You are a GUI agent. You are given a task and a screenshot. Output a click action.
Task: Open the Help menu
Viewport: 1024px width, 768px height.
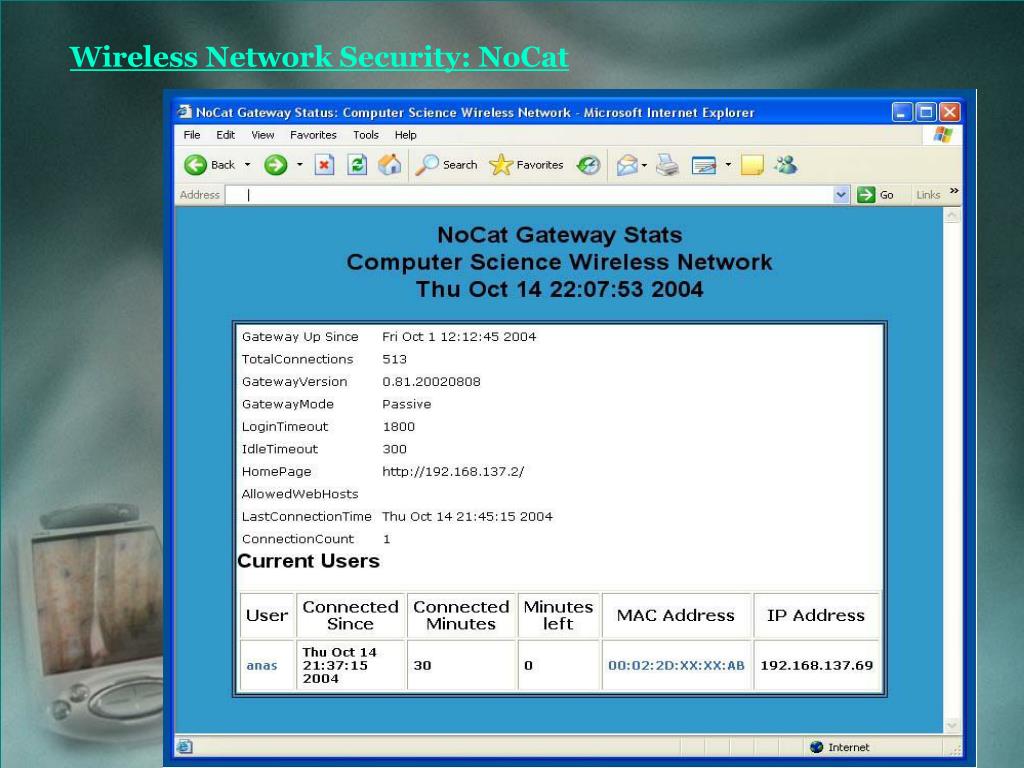click(406, 135)
